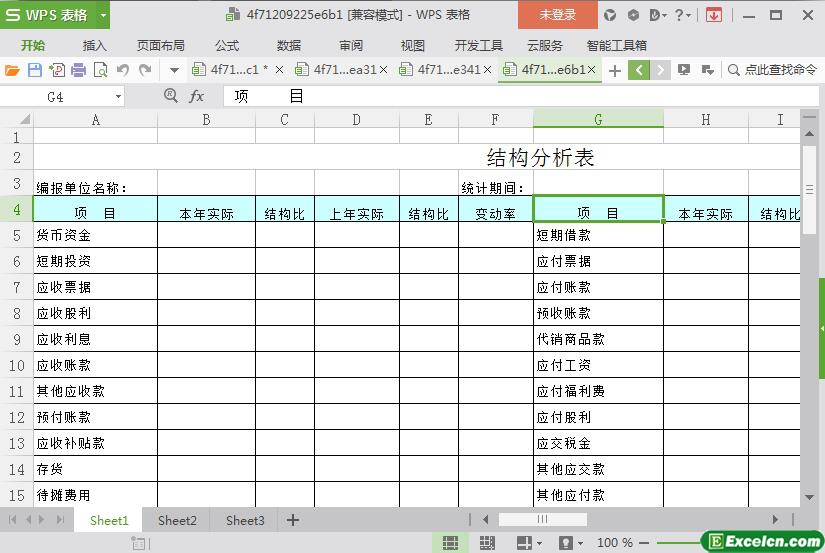Click the 未登录 login button
The height and width of the screenshot is (553, 825).
[x=558, y=15]
